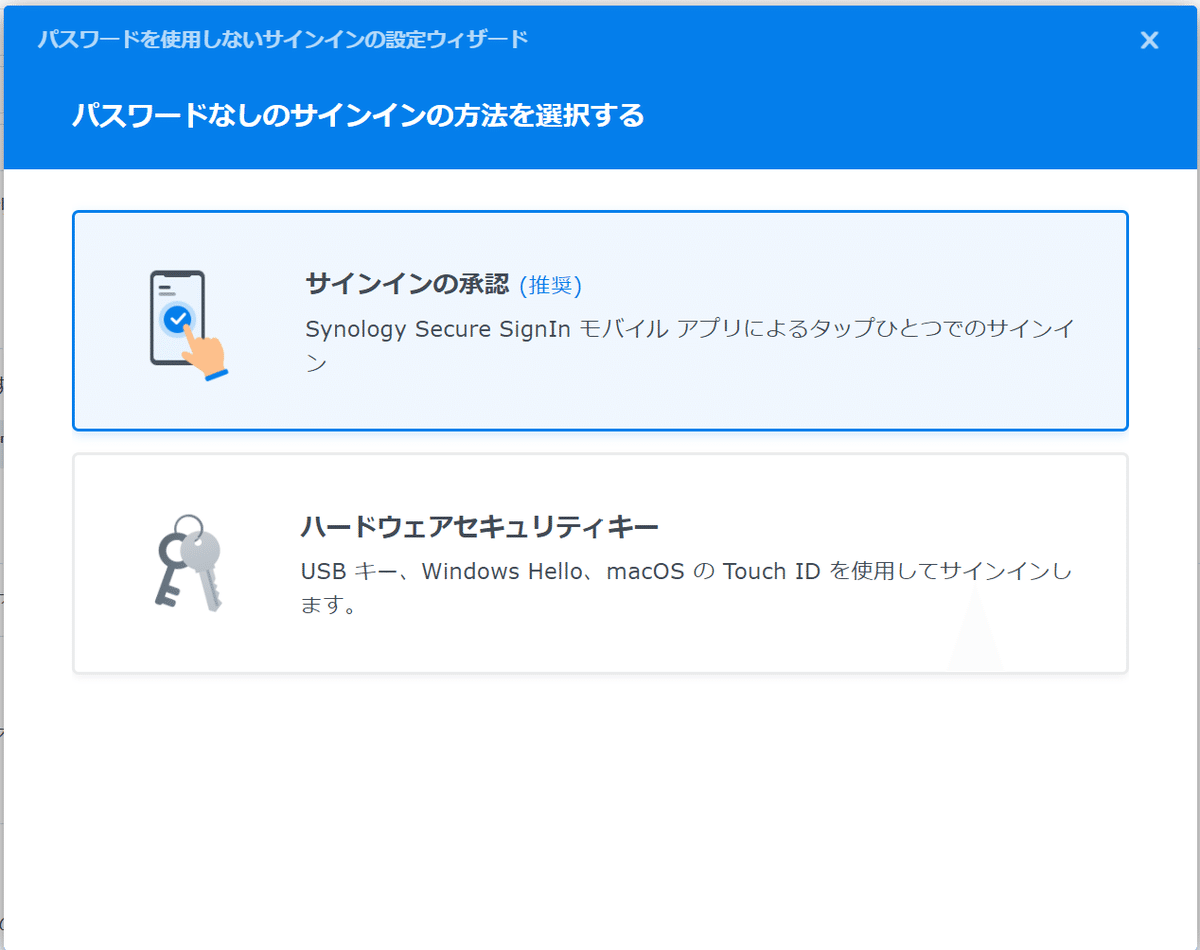Click the サインインの承認 heading link
Image resolution: width=1200 pixels, height=950 pixels.
click(x=406, y=285)
